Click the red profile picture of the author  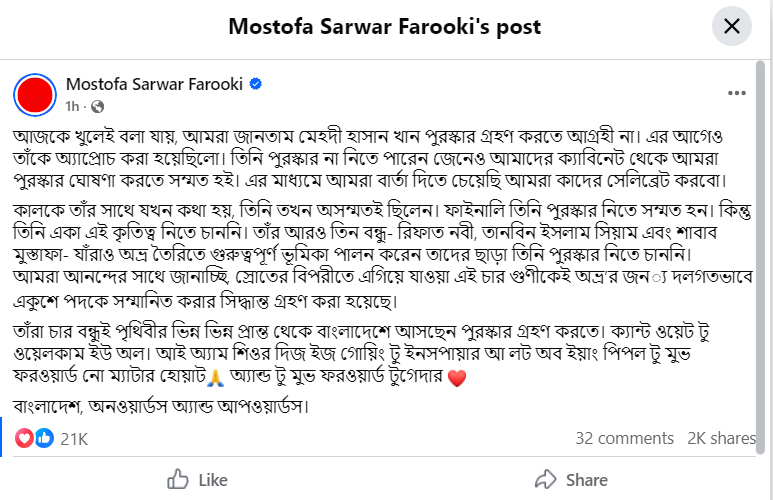35,94
